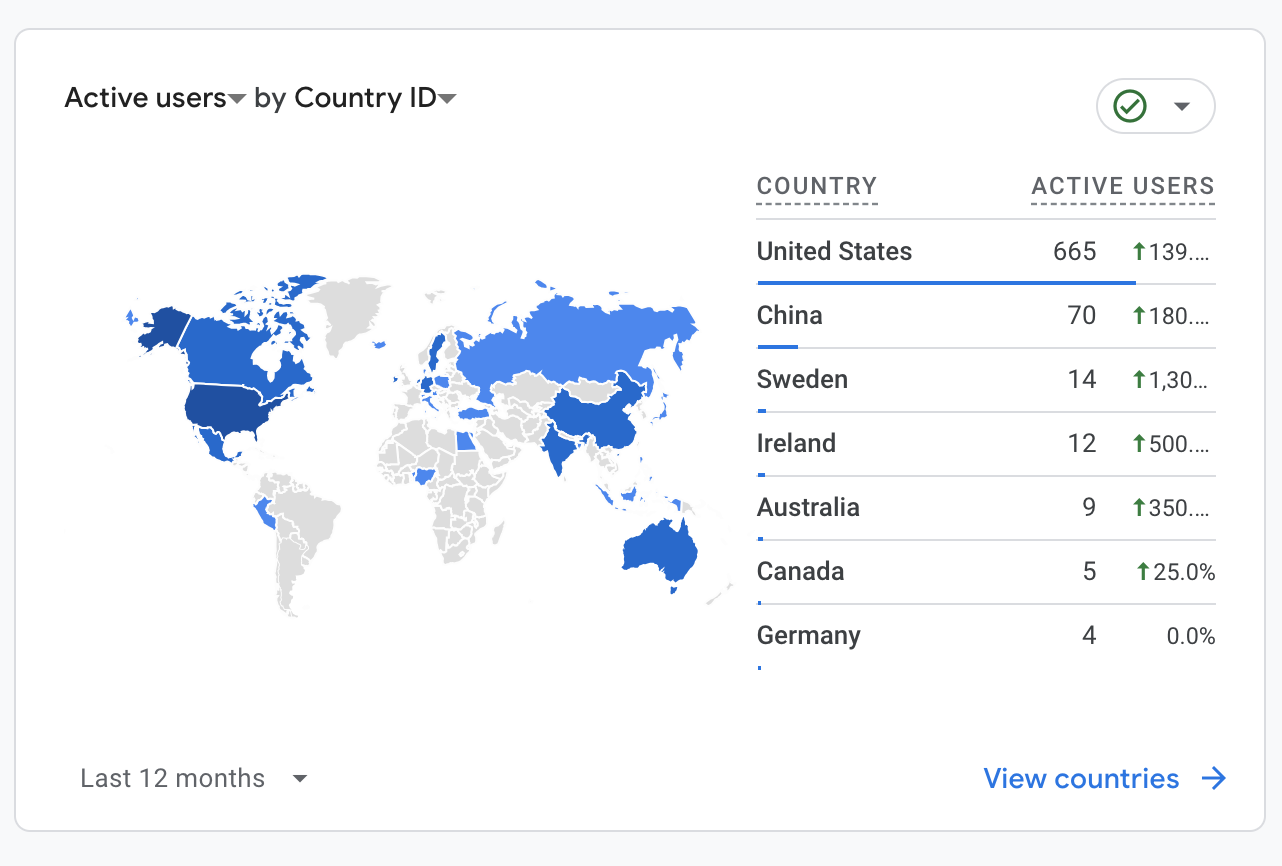Click the blue bar under United States

[945, 283]
